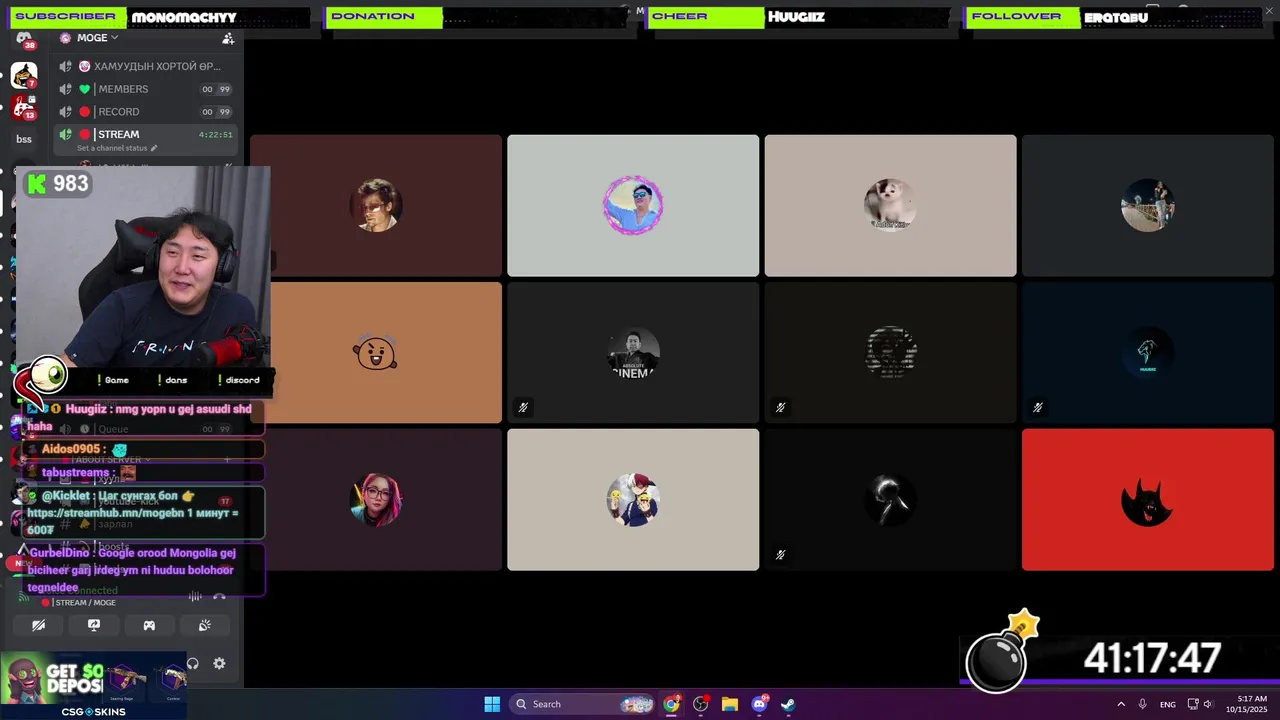This screenshot has width=1280, height=720.
Task: Select the white cat participant tile
Action: pos(890,205)
